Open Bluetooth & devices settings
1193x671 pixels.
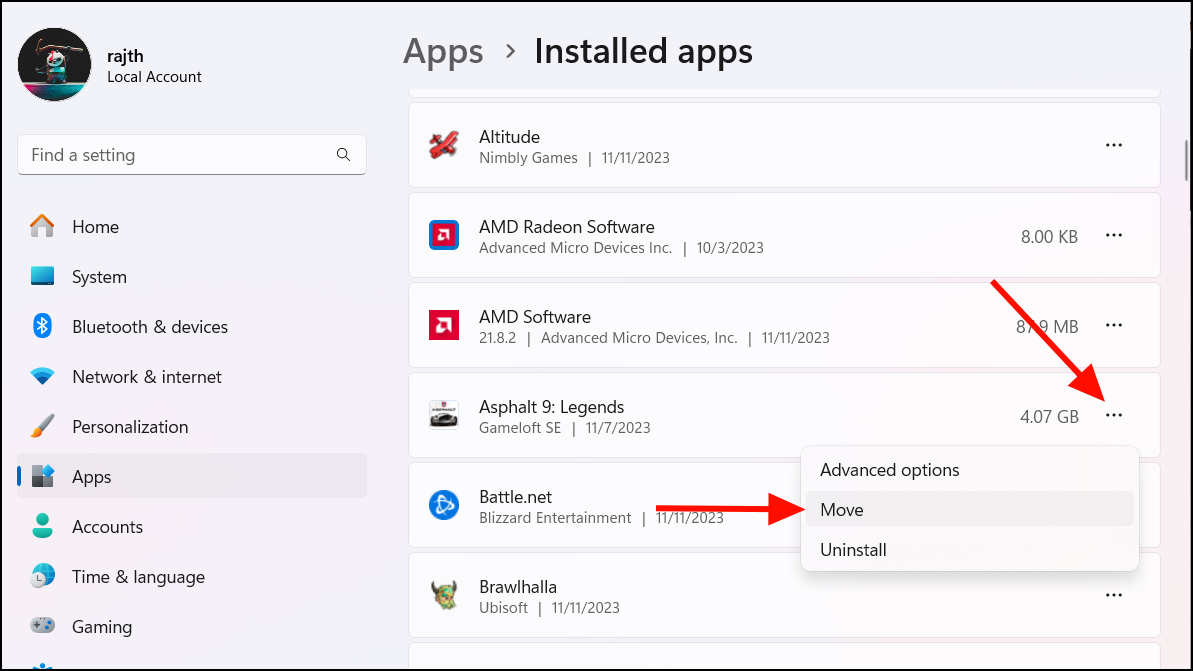192,326
